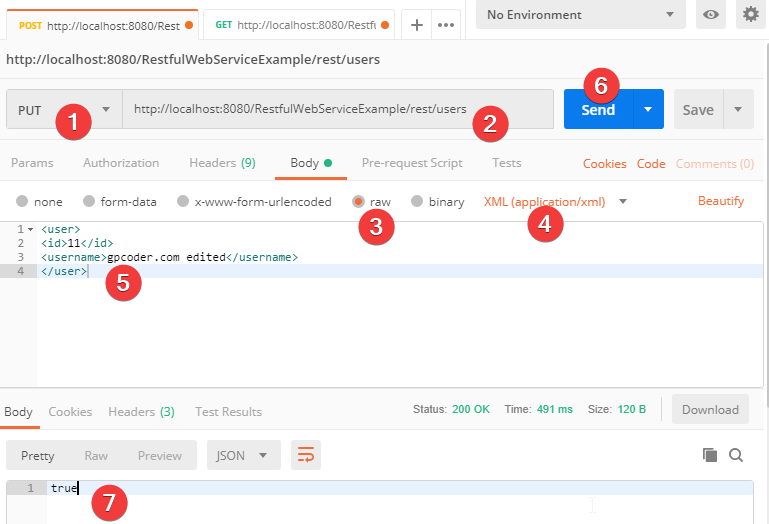Image resolution: width=769 pixels, height=524 pixels.
Task: Select the binary body type
Action: [x=437, y=202]
